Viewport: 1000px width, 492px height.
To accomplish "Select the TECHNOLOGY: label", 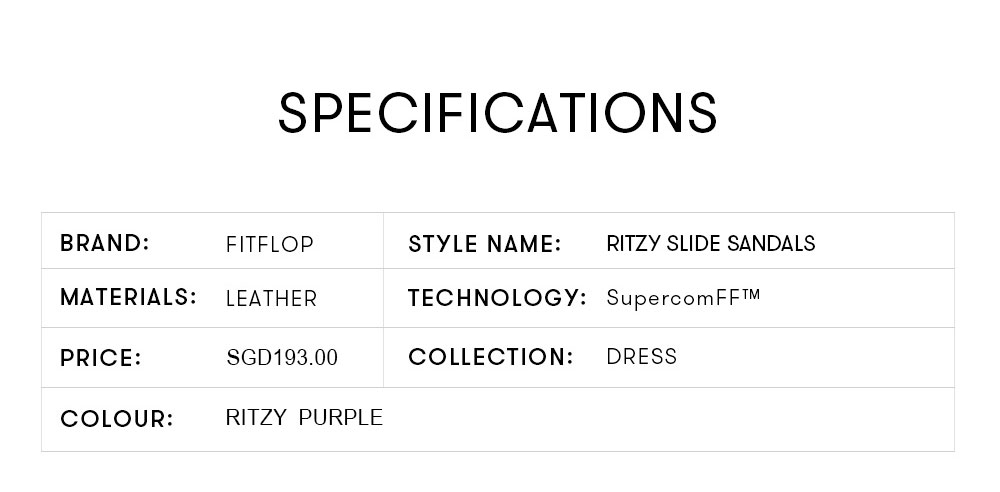I will [x=497, y=297].
